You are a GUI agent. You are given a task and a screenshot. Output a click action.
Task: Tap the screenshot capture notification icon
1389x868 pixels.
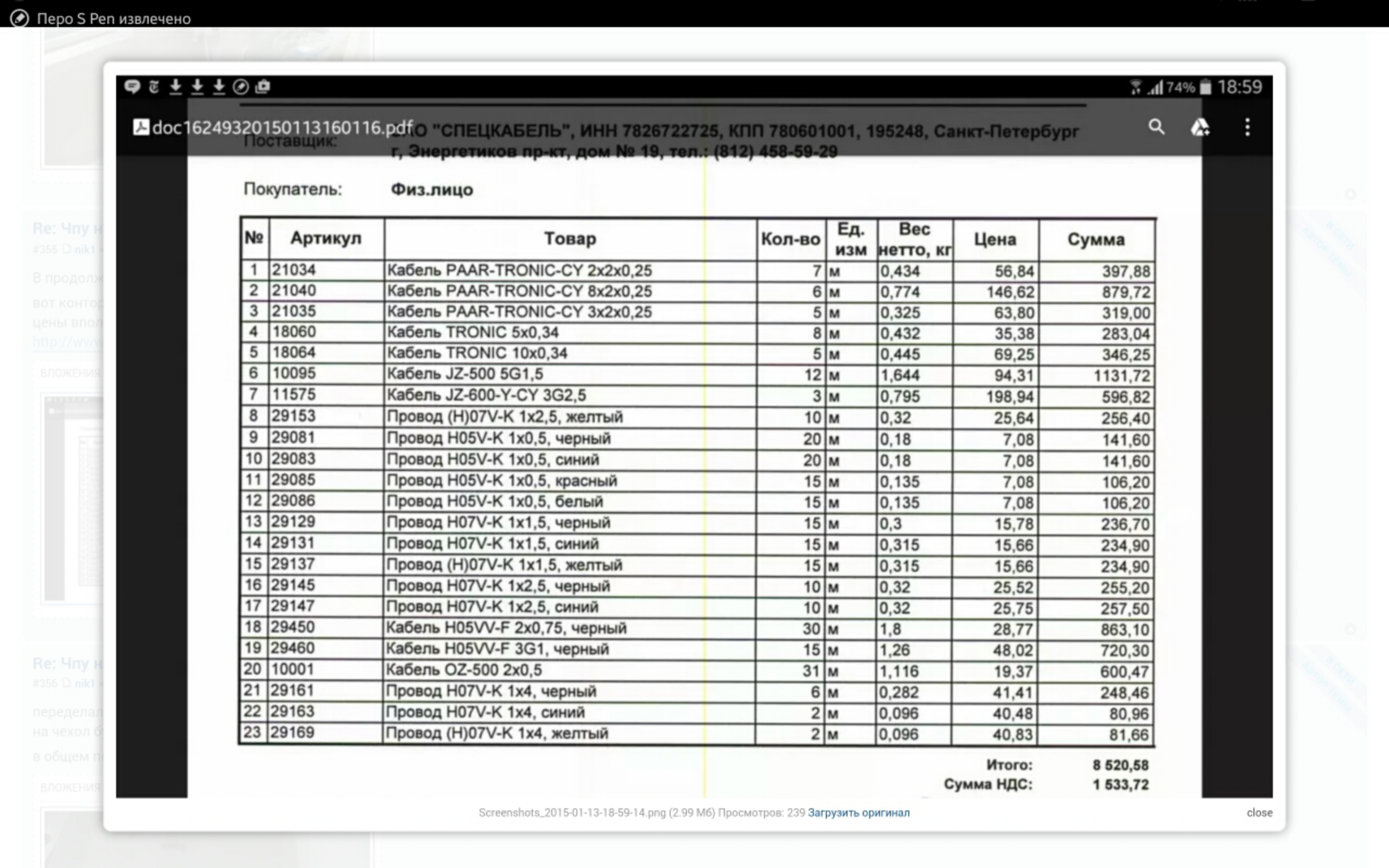coord(262,87)
